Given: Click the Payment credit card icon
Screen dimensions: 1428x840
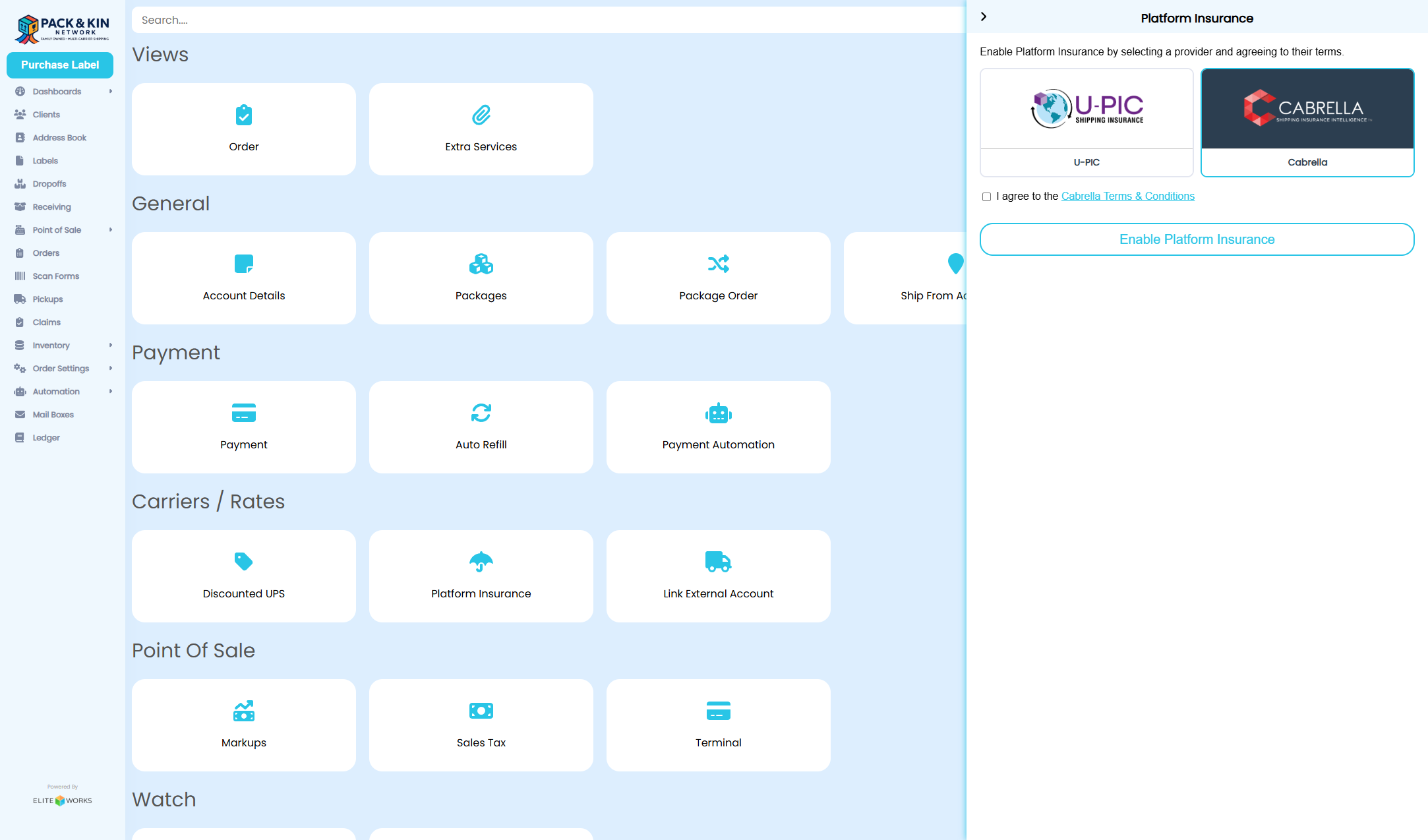Looking at the screenshot, I should click(244, 413).
